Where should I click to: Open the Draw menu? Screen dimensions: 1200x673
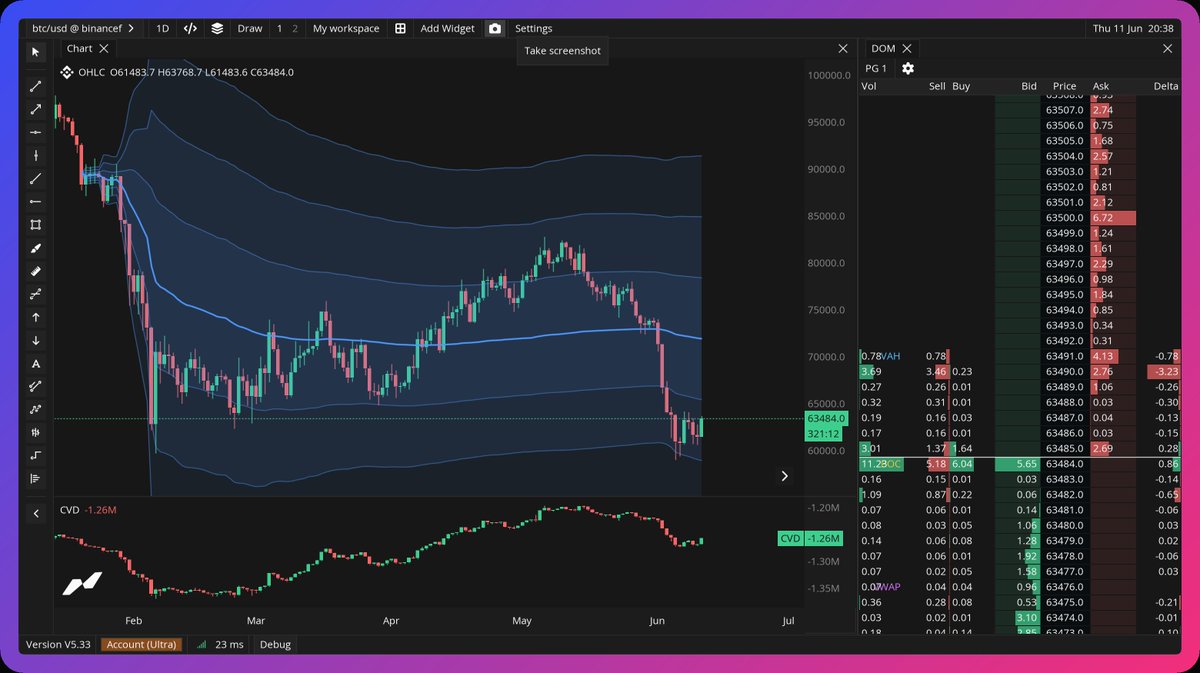pyautogui.click(x=250, y=28)
